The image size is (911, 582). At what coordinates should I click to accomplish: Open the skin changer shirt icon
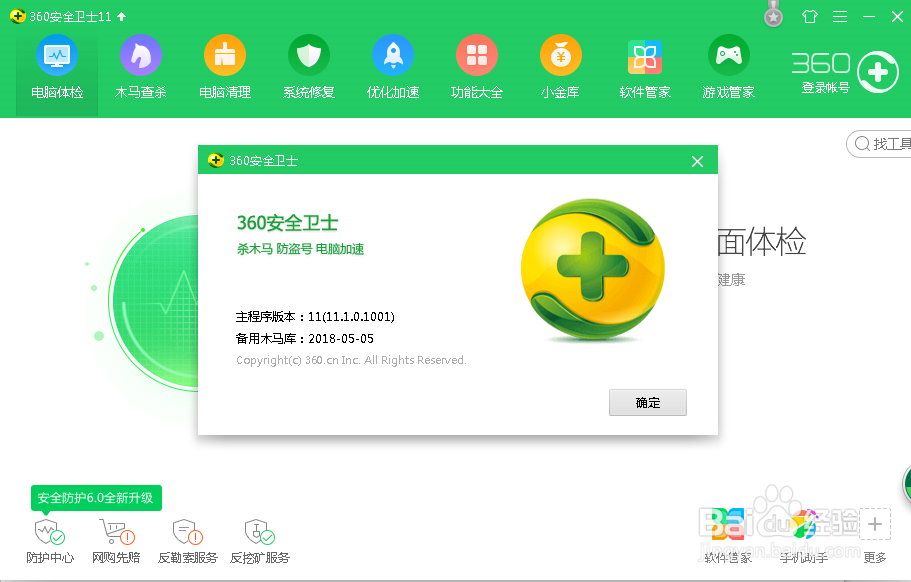click(x=809, y=17)
